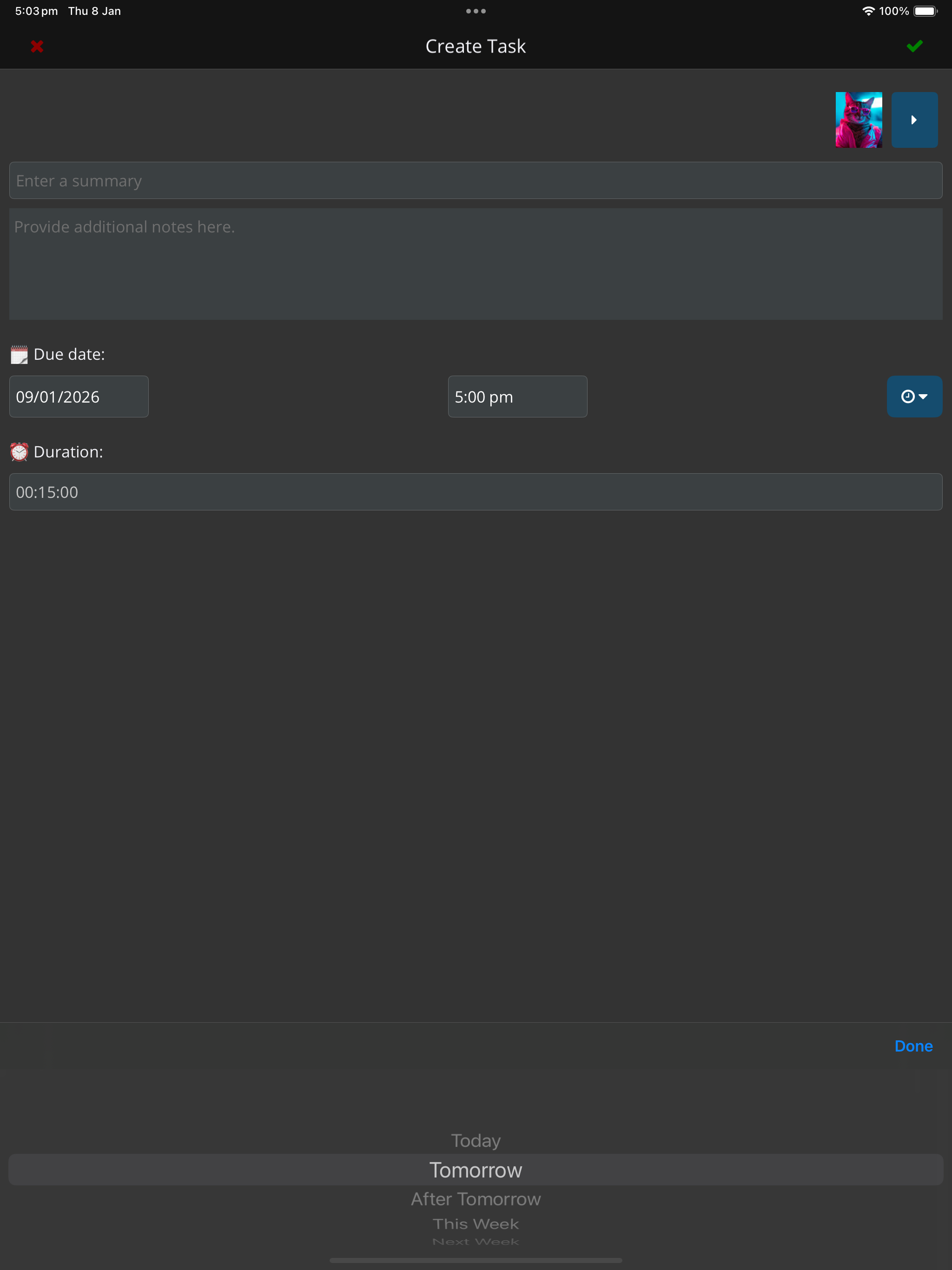Screen dimensions: 952x1270
Task: Select Today in the picker
Action: tap(476, 1140)
